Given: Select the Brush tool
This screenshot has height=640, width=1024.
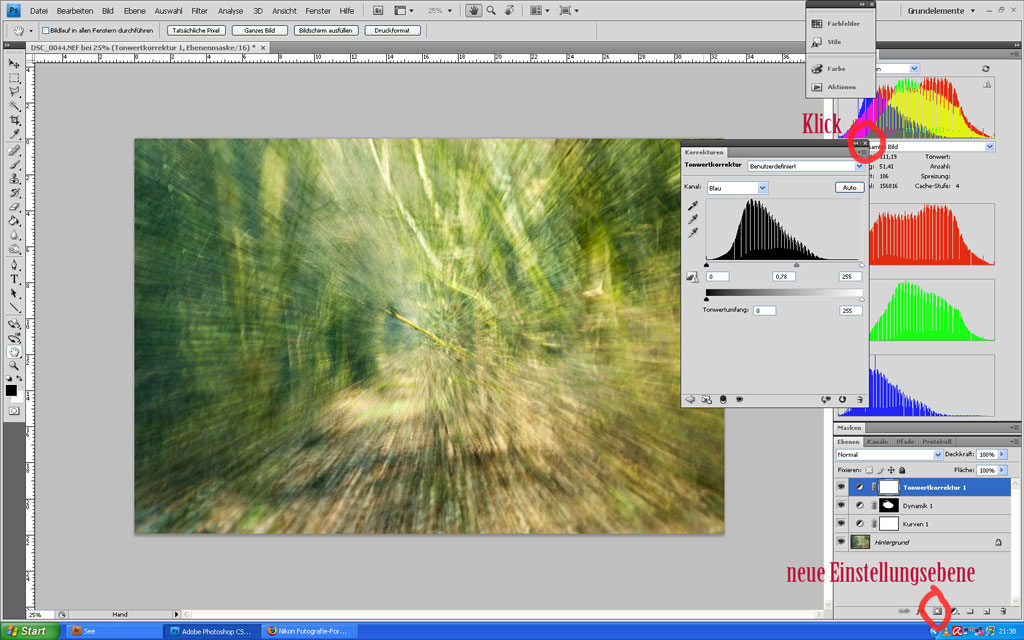Looking at the screenshot, I should (x=14, y=165).
